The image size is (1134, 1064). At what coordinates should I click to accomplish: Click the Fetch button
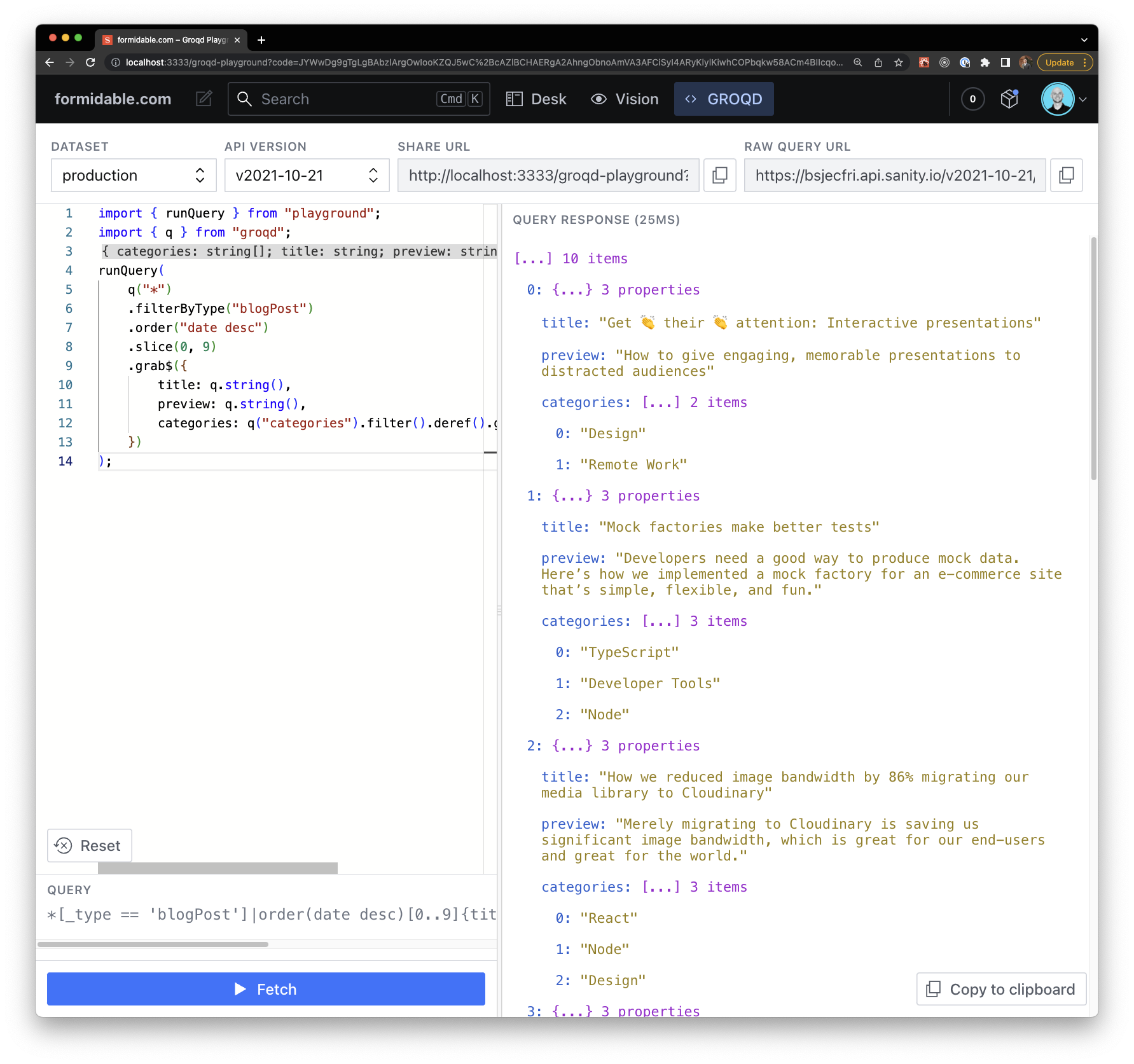[266, 989]
